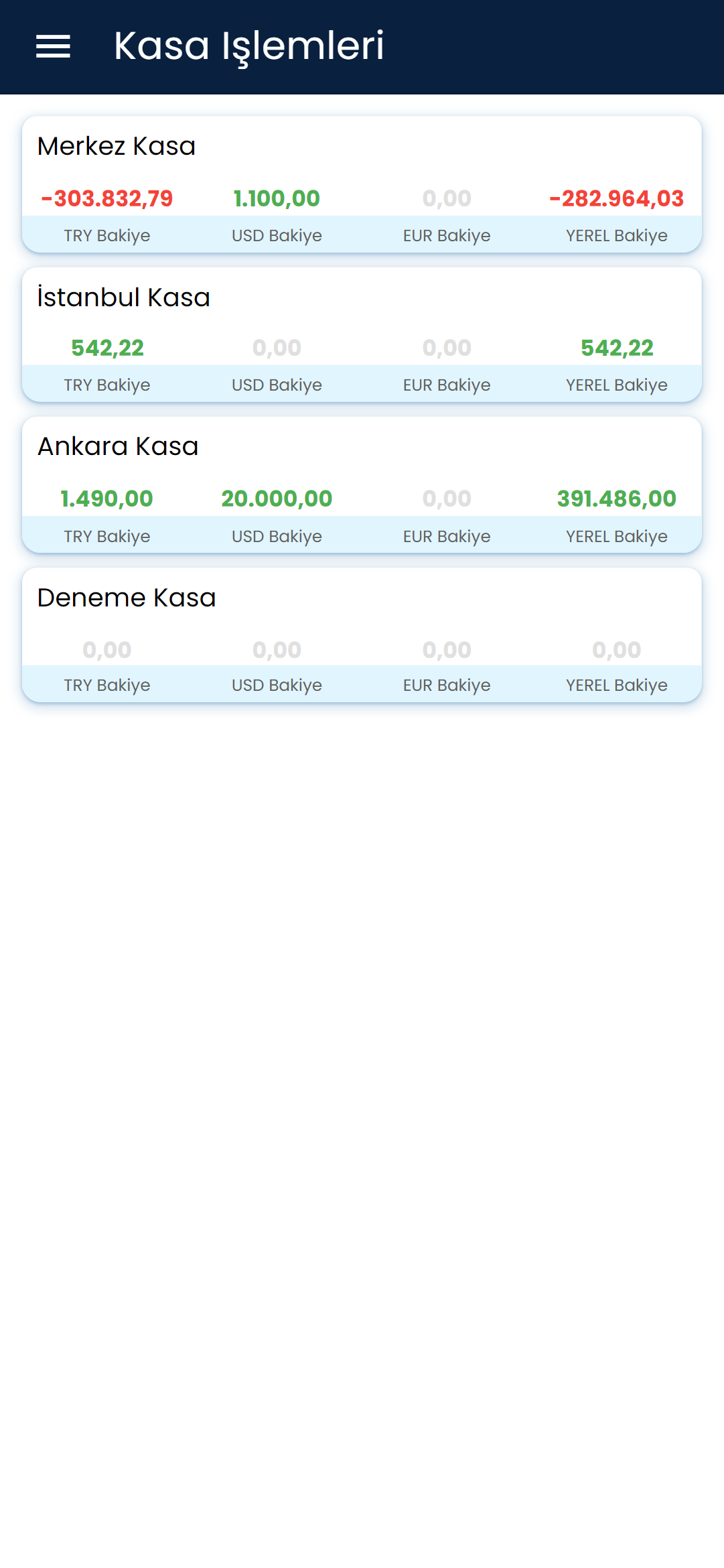Select the Ankara Kasa title
724x1568 pixels.
point(118,446)
